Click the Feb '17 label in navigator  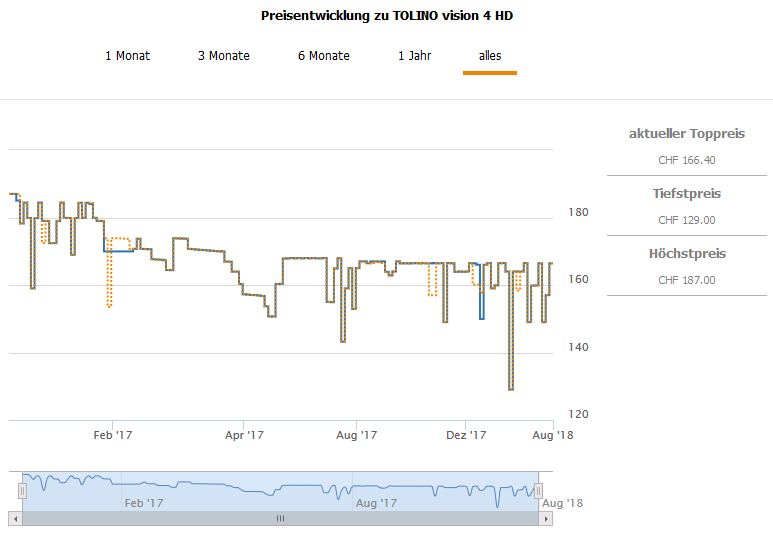tap(144, 503)
